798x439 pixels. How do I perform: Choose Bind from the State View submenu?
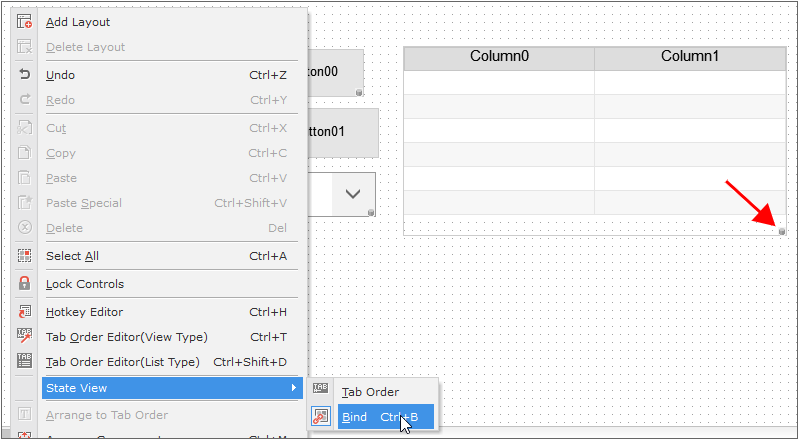355,417
